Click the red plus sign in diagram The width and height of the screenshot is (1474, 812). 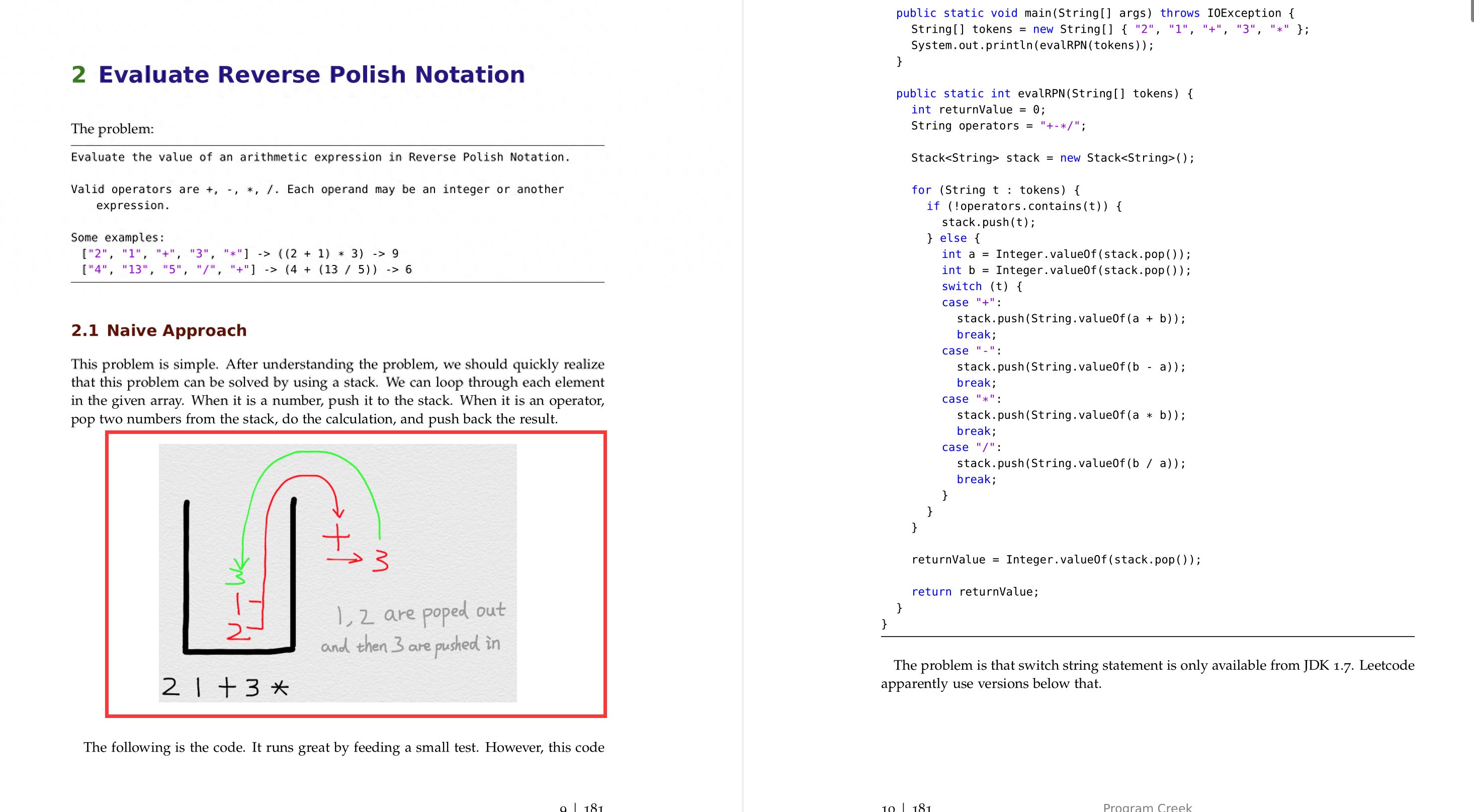coord(336,537)
